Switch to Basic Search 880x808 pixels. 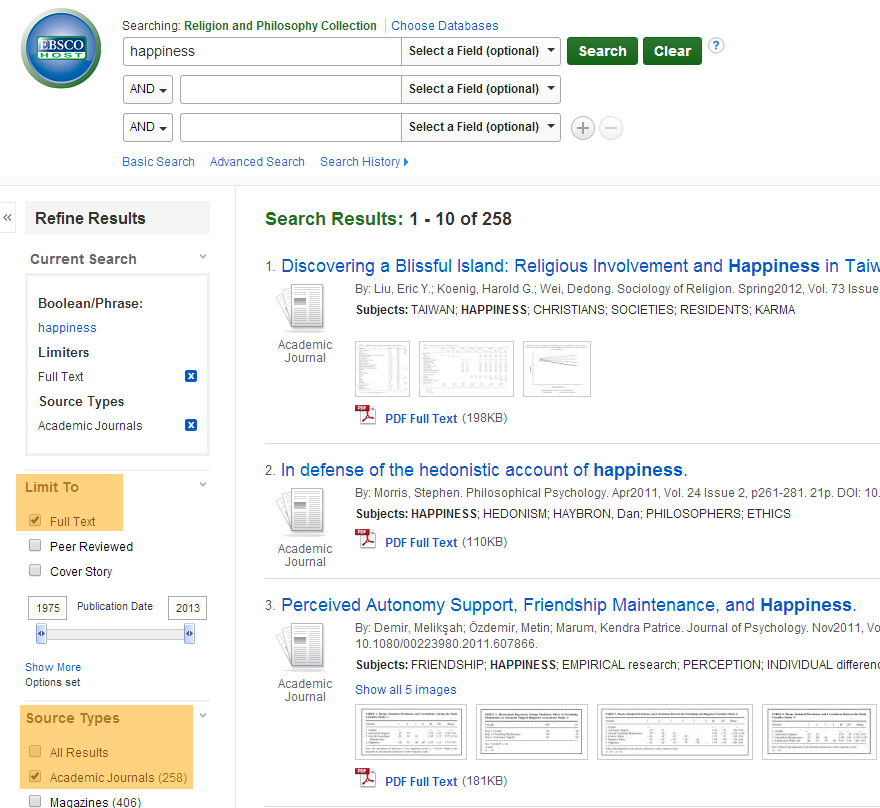pyautogui.click(x=158, y=162)
